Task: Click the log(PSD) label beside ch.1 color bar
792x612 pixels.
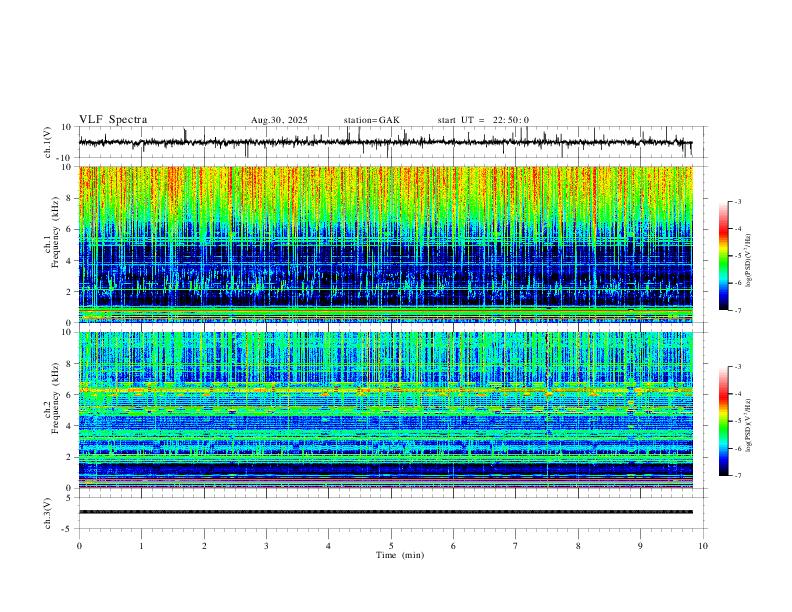Action: 749,261
